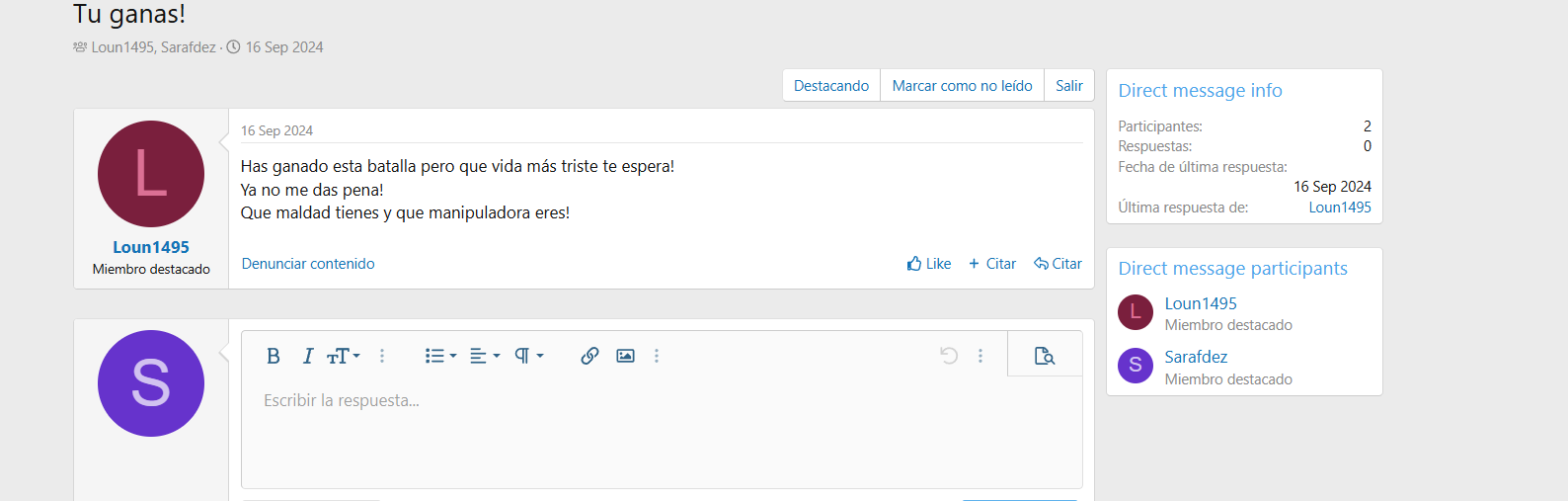The height and width of the screenshot is (501, 1568).
Task: Click the Destacando button
Action: click(x=831, y=86)
